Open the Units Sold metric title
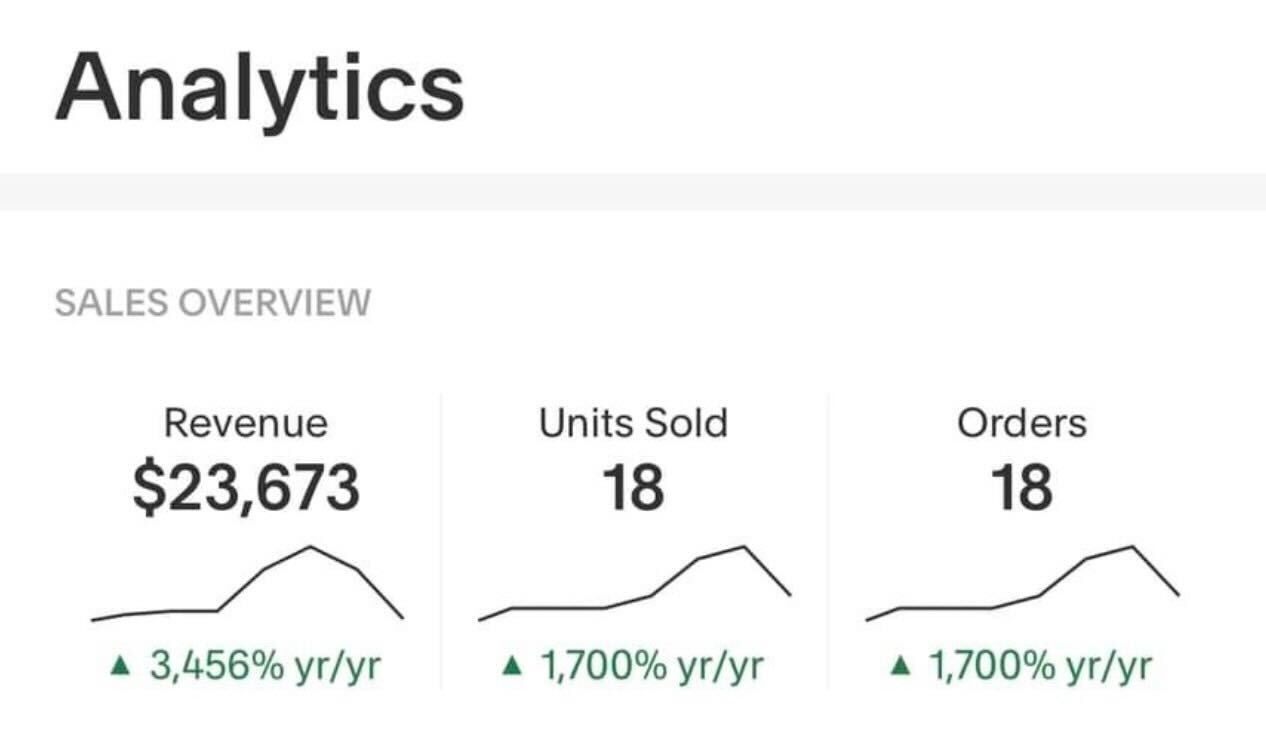The height and width of the screenshot is (750, 1266). pyautogui.click(x=634, y=423)
